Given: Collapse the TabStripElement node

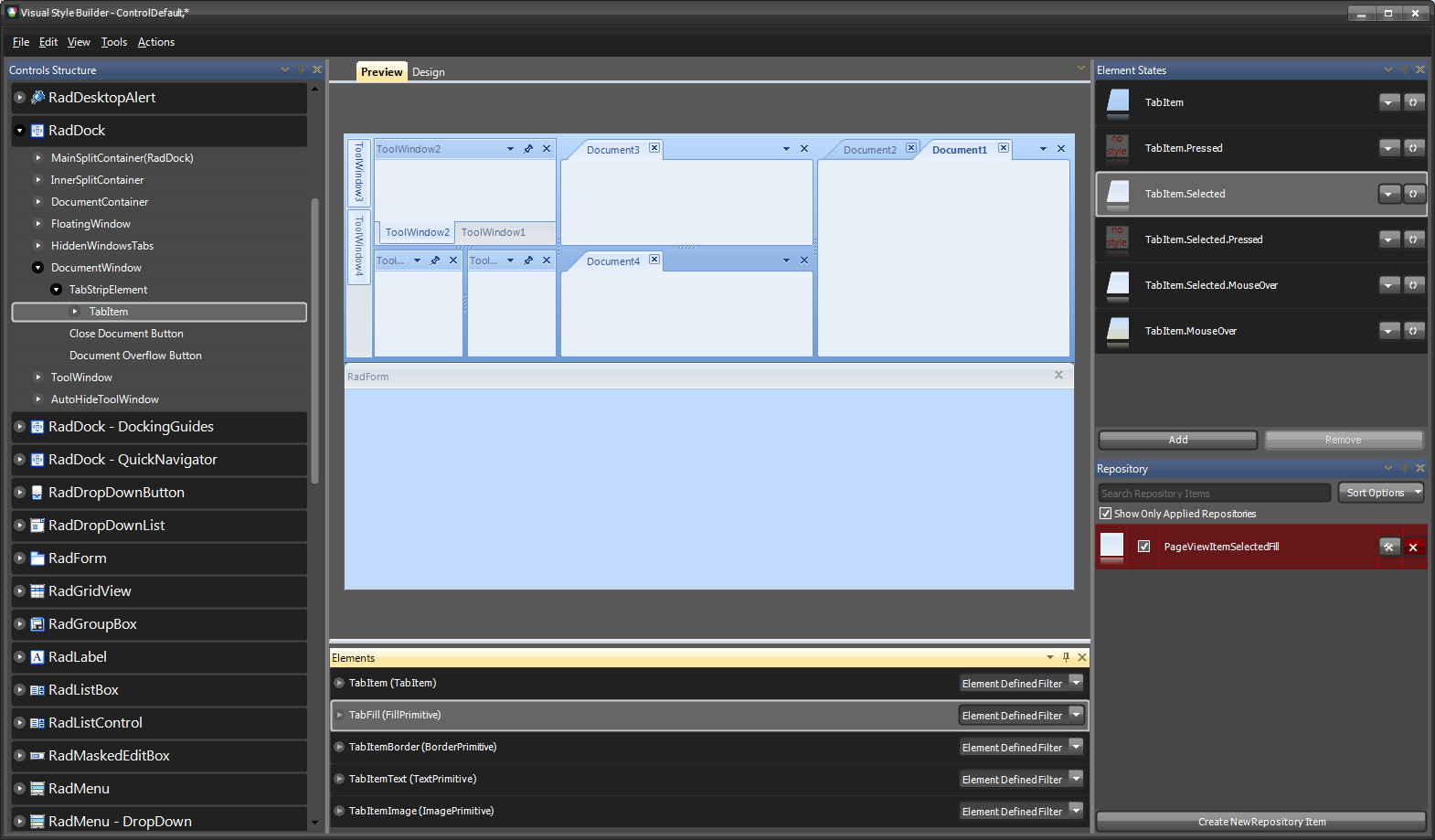Looking at the screenshot, I should coord(56,290).
